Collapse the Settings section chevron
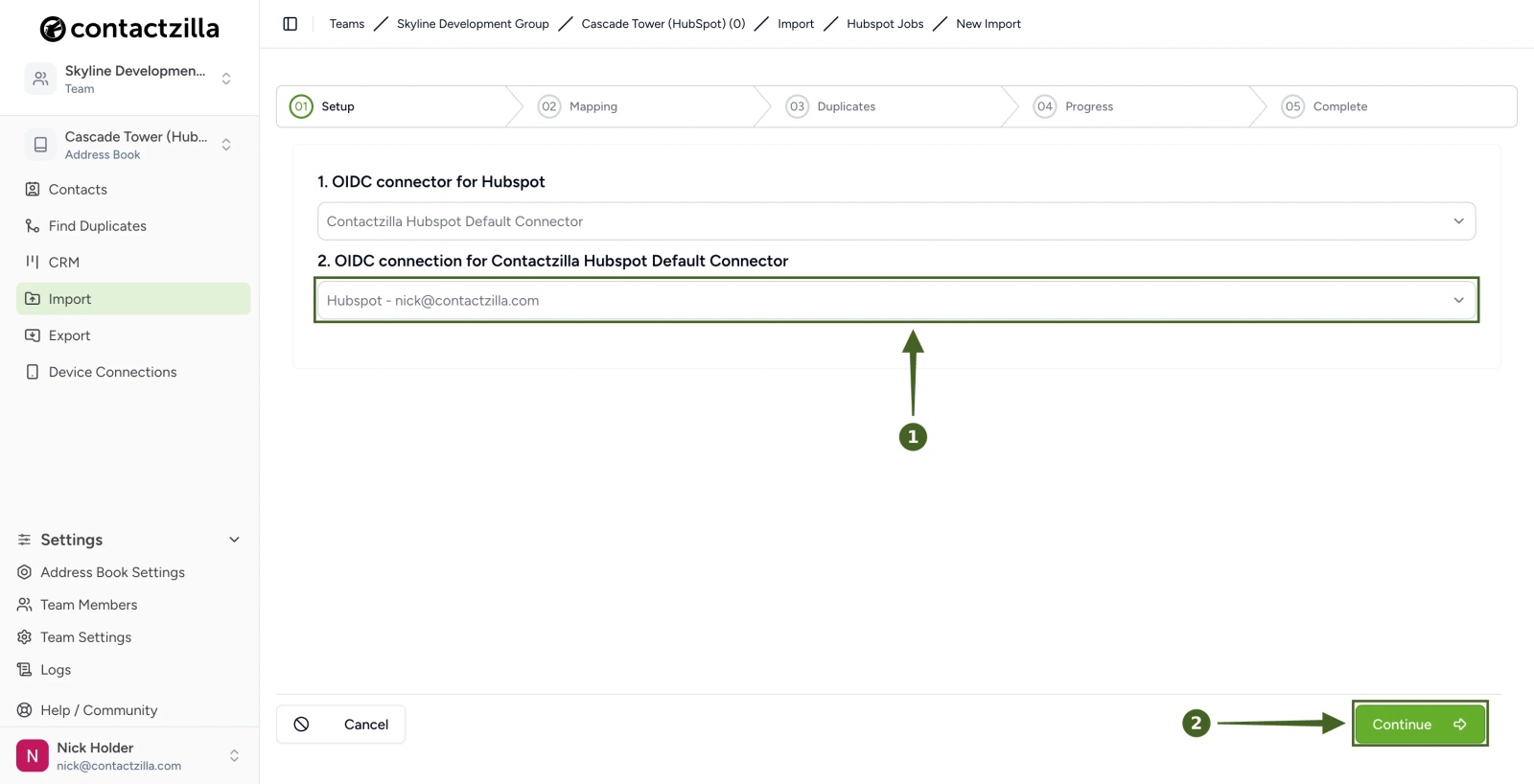This screenshot has height=784, width=1534. pos(234,540)
